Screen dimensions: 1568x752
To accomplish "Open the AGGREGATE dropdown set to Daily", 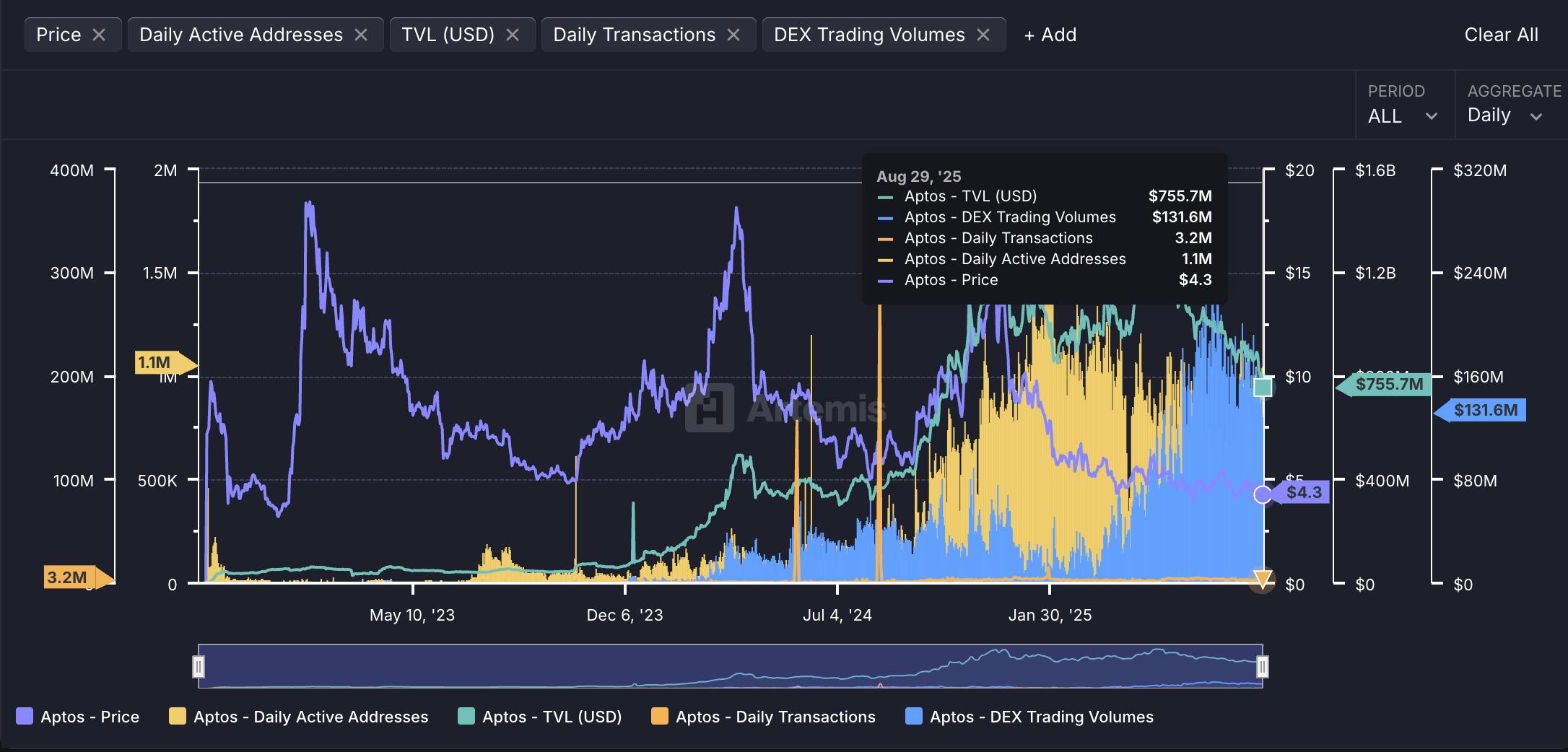I will pyautogui.click(x=1505, y=115).
